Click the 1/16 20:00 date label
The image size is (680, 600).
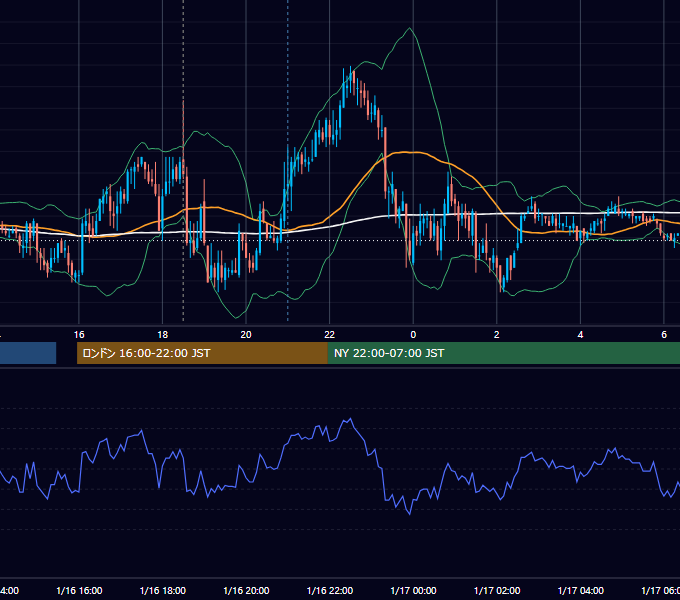click(x=246, y=591)
